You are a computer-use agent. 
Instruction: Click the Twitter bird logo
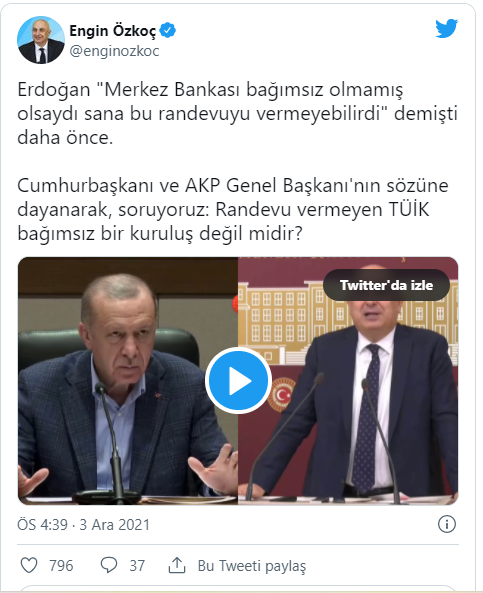coord(446,28)
